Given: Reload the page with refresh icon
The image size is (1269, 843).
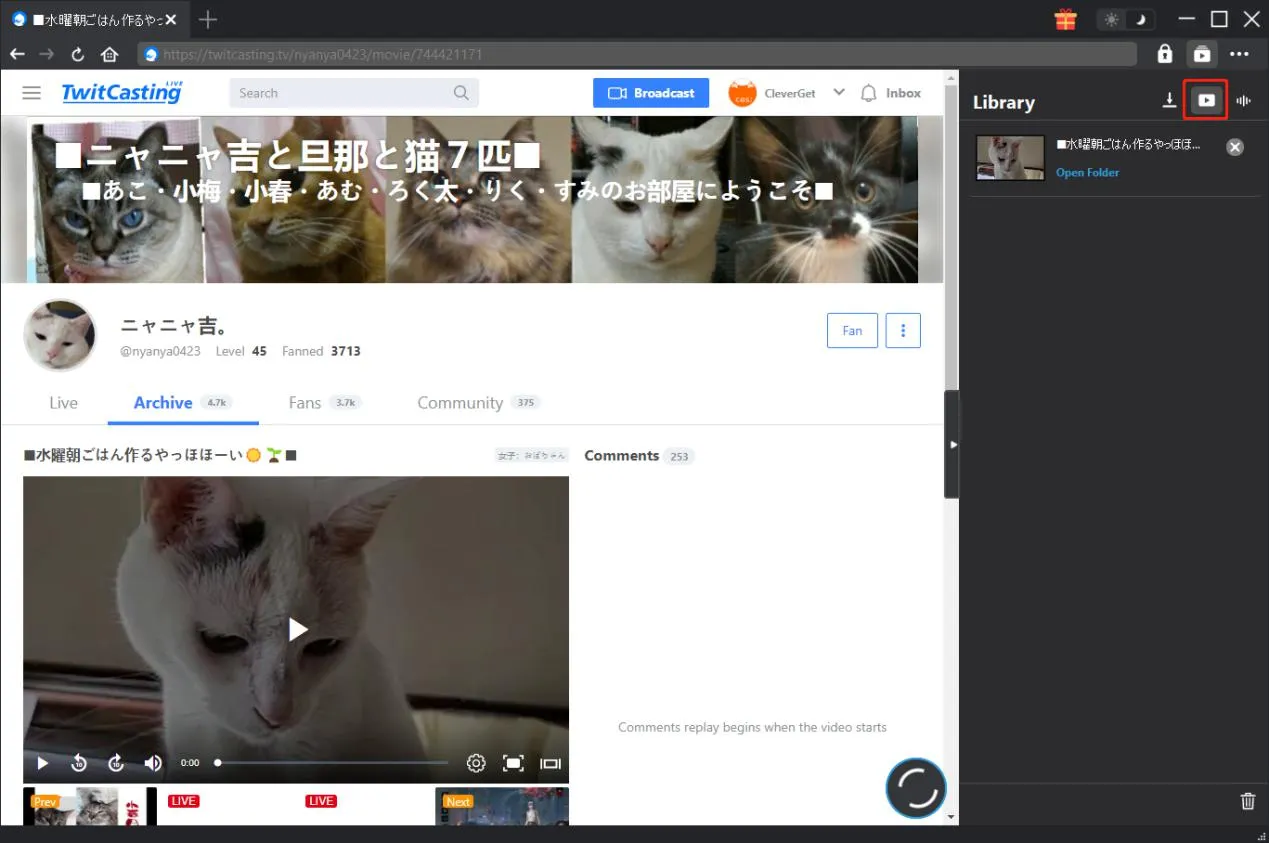Looking at the screenshot, I should 77,54.
